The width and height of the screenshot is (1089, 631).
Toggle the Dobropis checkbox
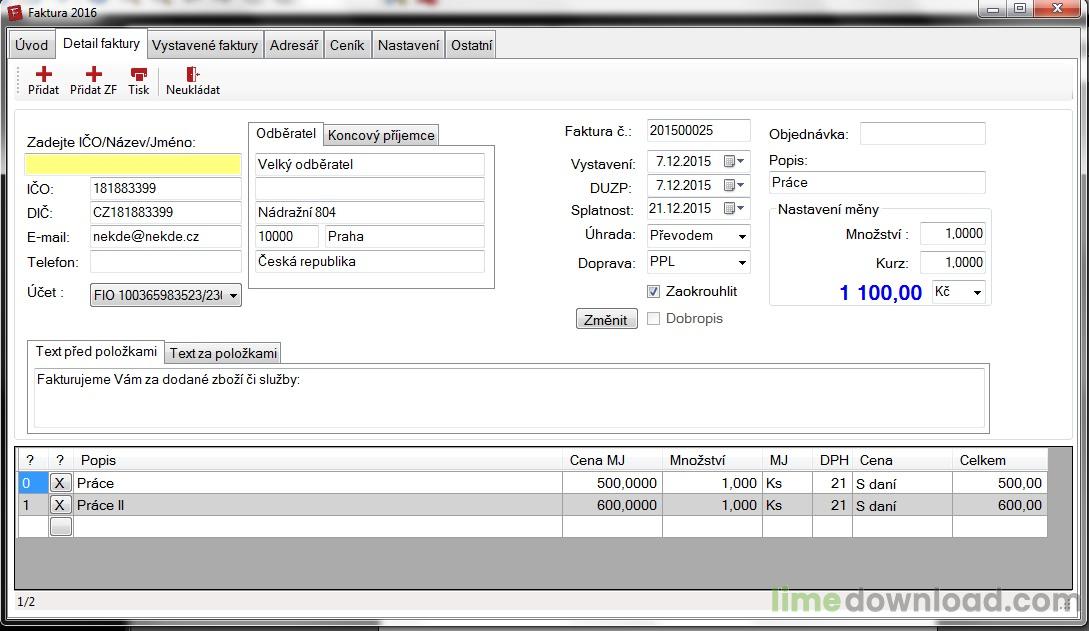(654, 319)
